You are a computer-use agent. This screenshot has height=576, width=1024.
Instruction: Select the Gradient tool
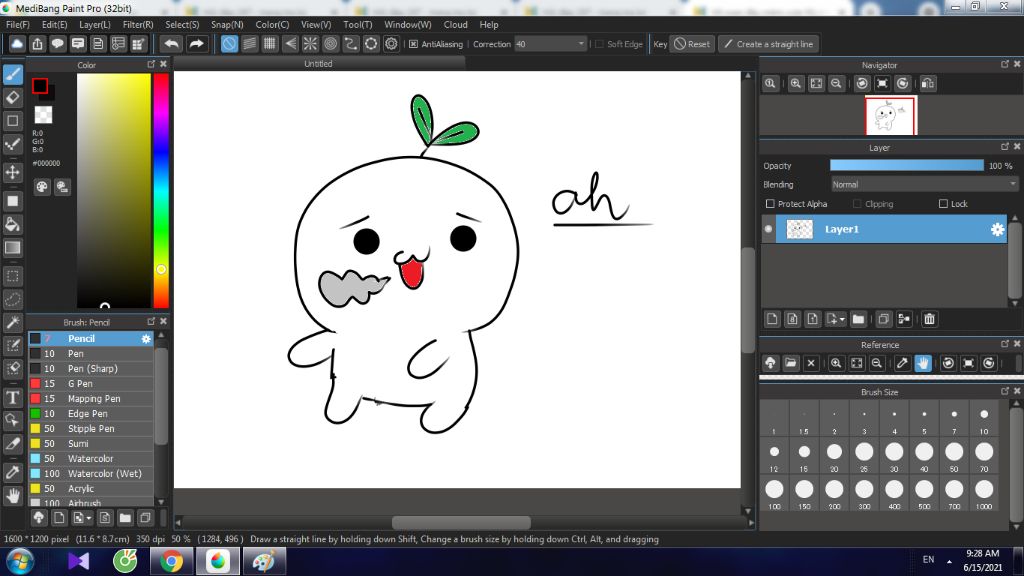coord(12,248)
